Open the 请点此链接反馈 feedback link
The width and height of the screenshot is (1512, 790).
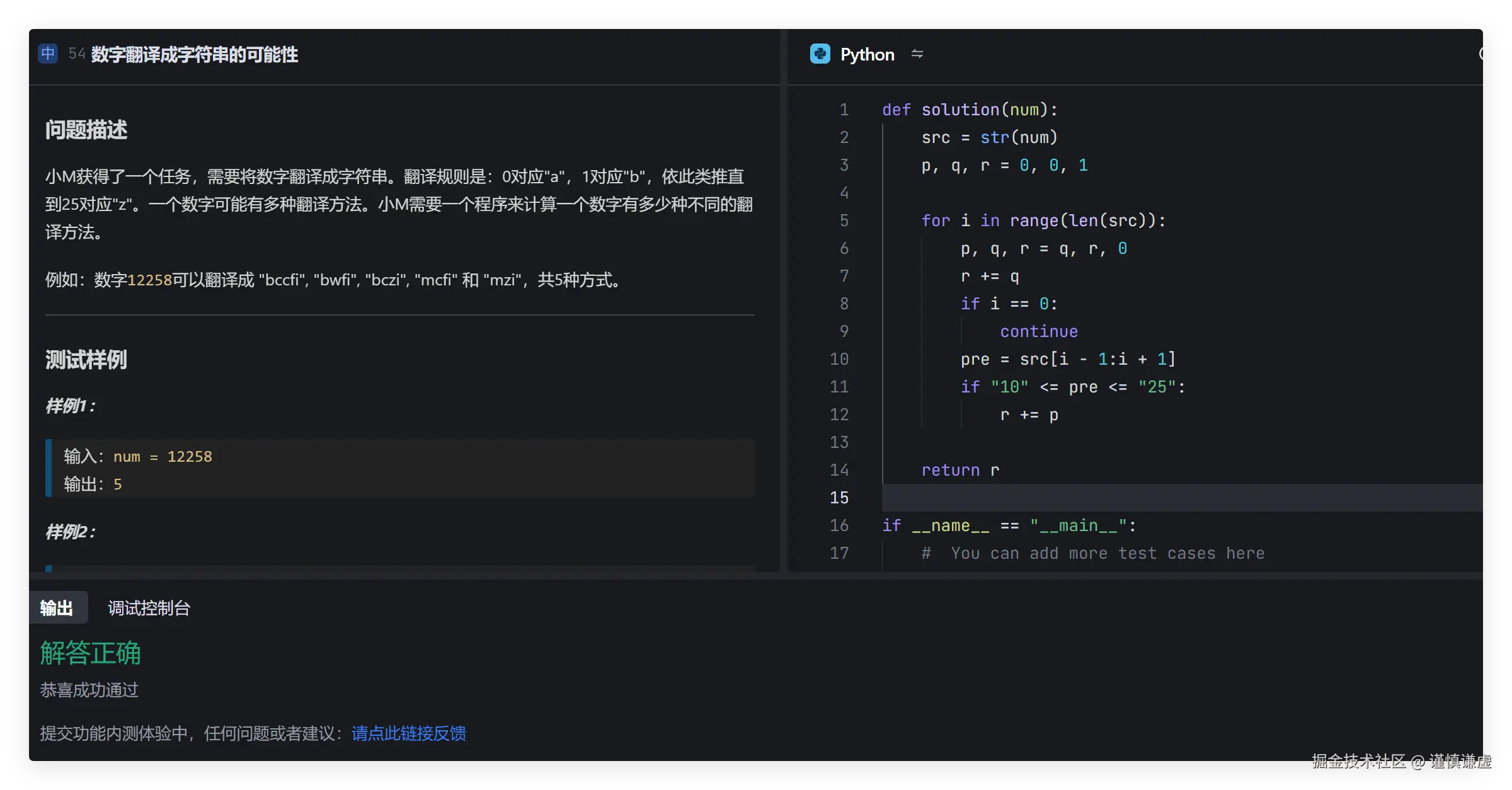[408, 733]
